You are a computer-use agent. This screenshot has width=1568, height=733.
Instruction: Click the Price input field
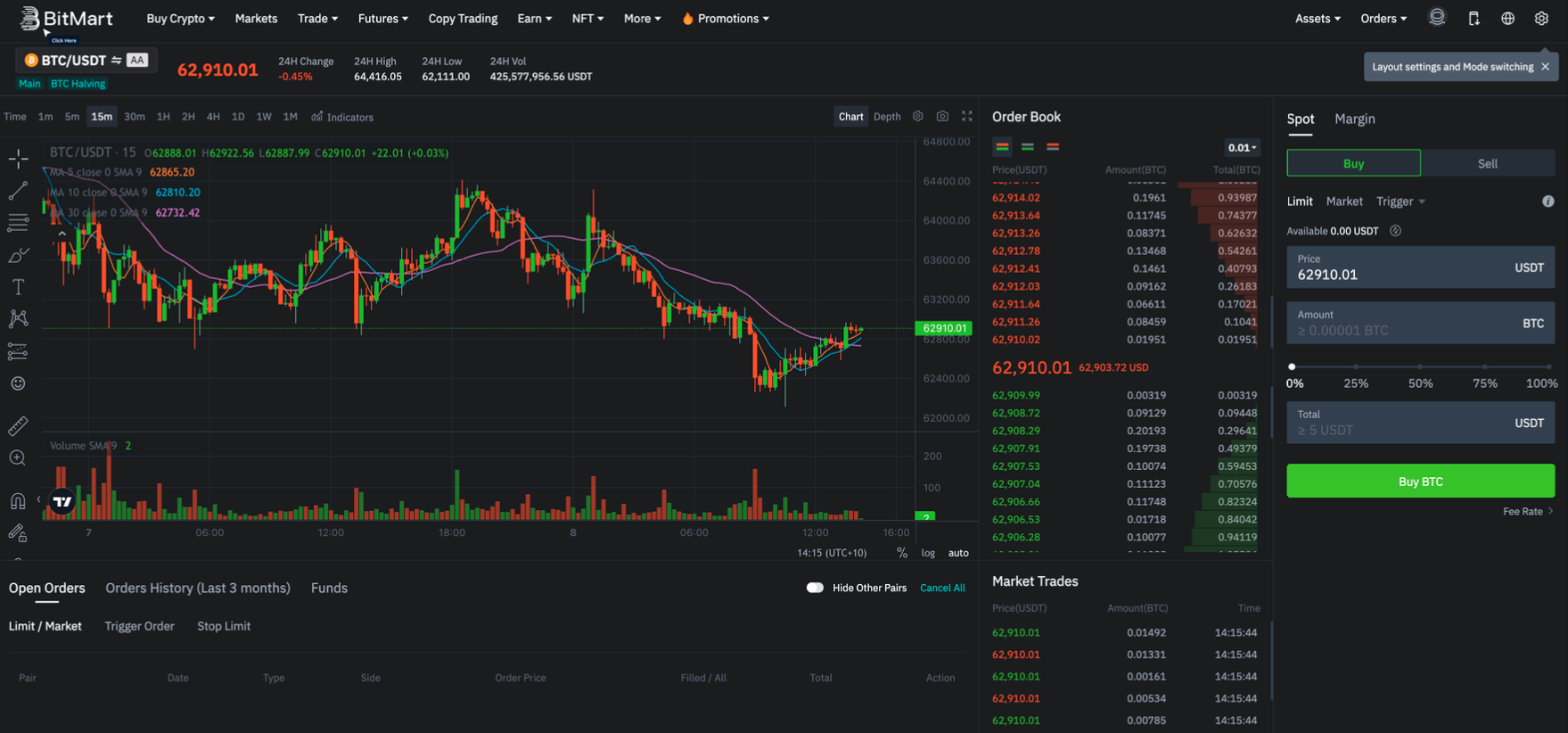(x=1420, y=268)
